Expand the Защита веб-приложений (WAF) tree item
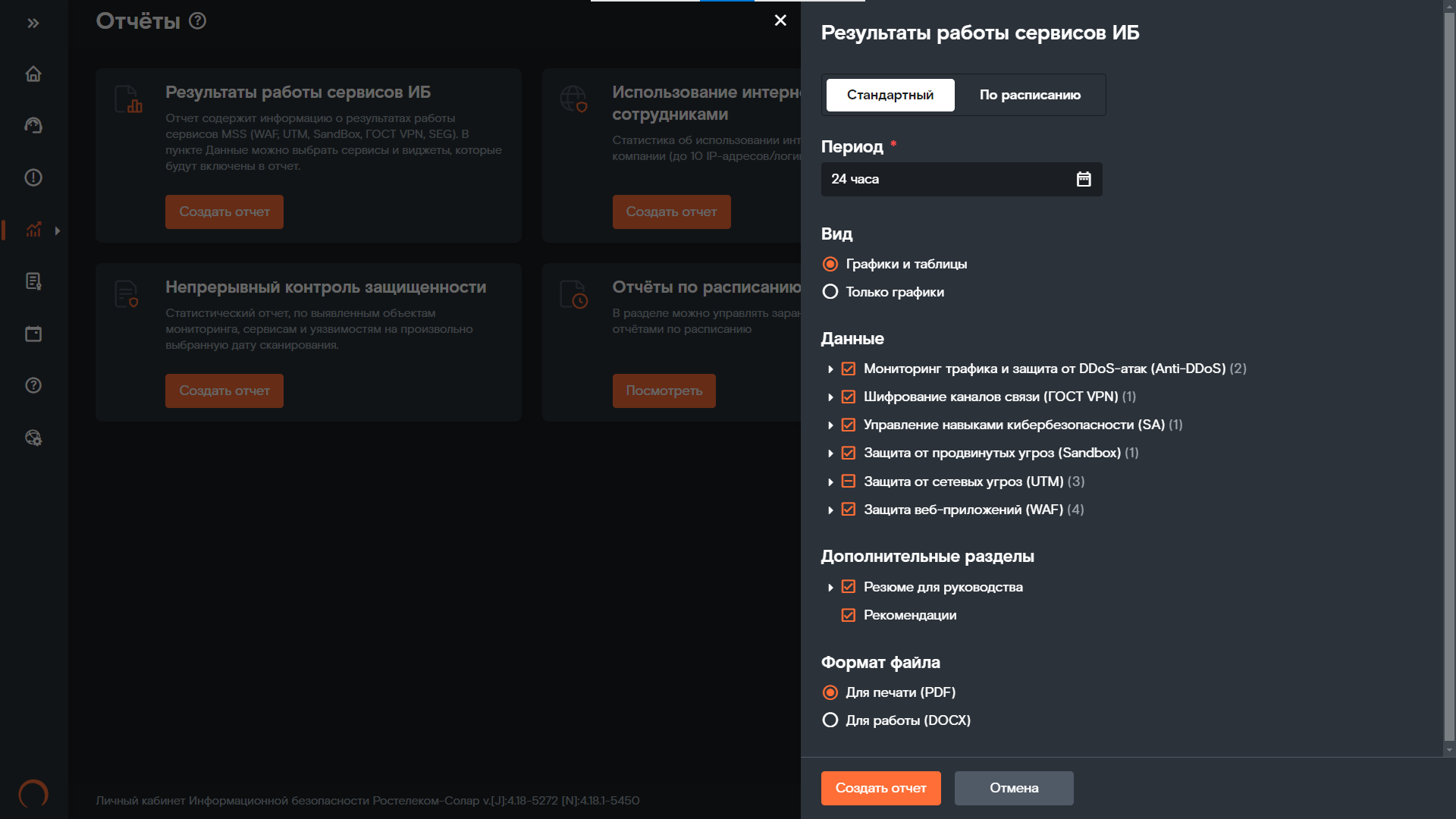Image resolution: width=1456 pixels, height=819 pixels. click(x=830, y=510)
